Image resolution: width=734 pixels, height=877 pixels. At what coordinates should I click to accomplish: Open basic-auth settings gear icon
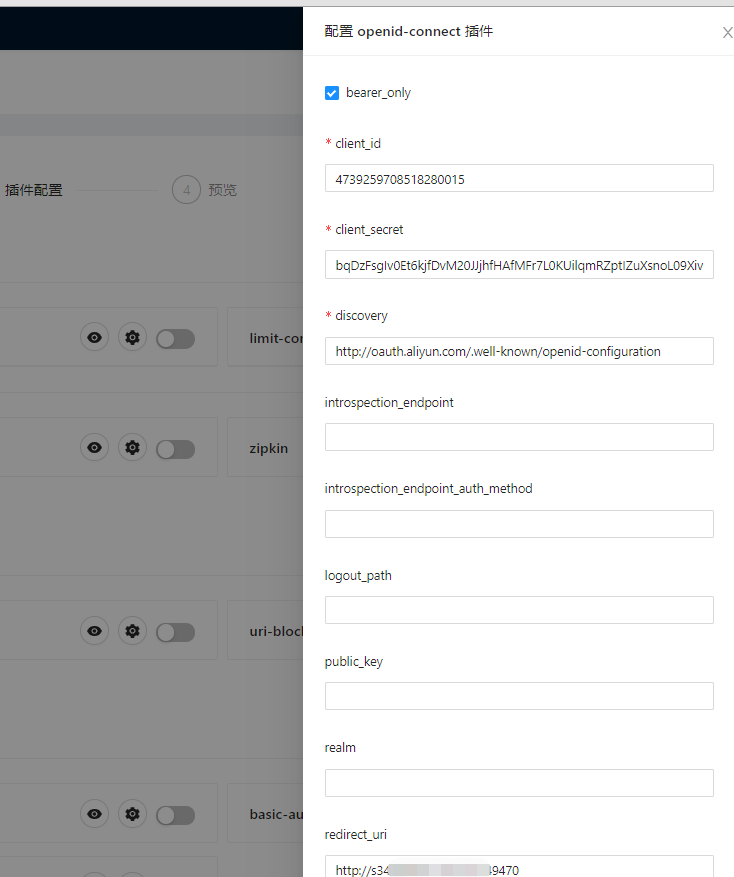(x=132, y=813)
